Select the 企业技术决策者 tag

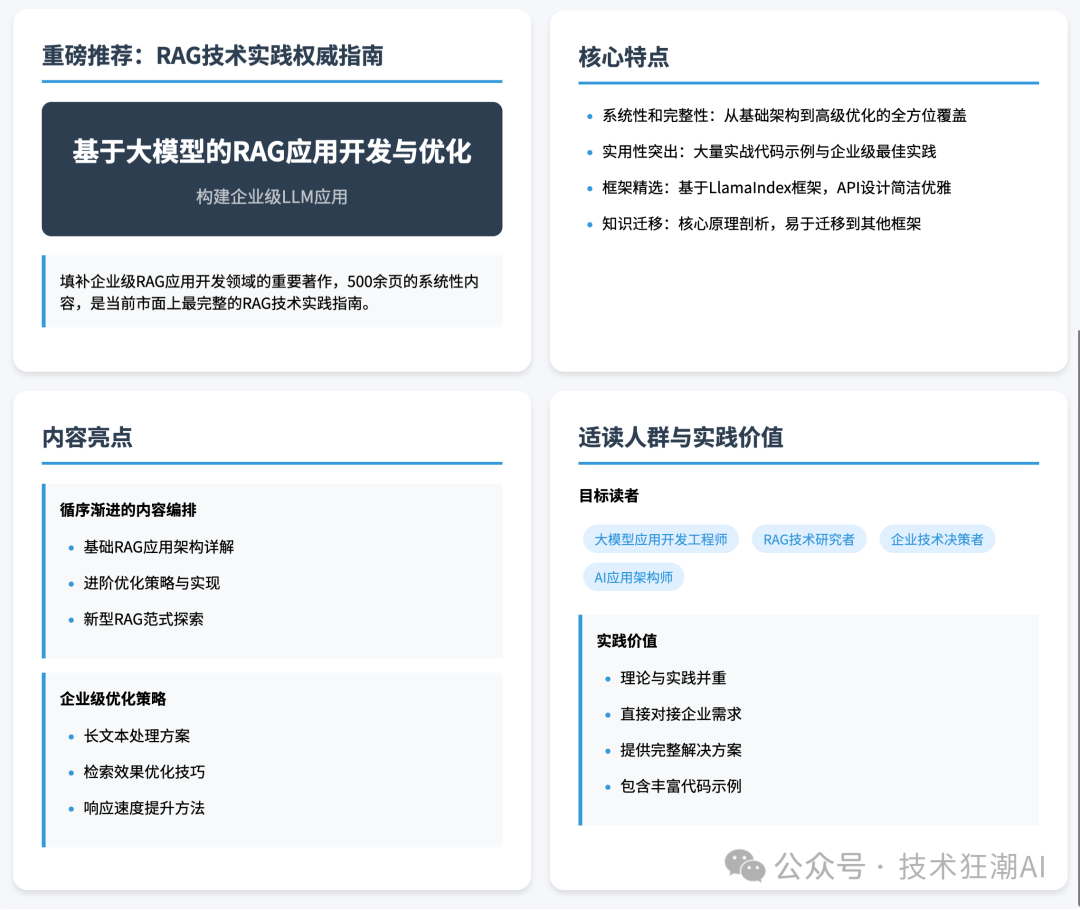coord(937,538)
